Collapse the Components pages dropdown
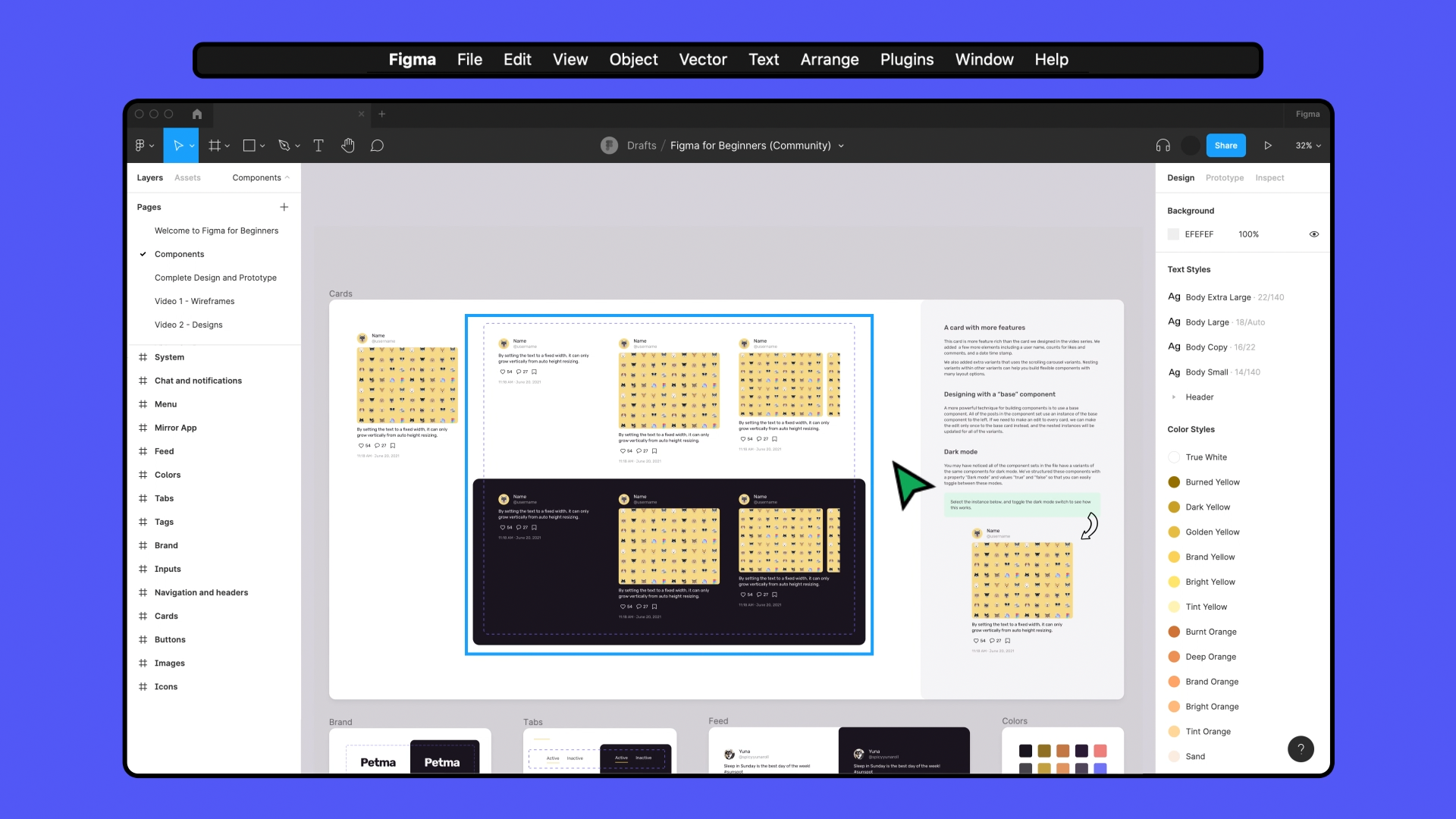Image resolution: width=1456 pixels, height=819 pixels. click(261, 177)
